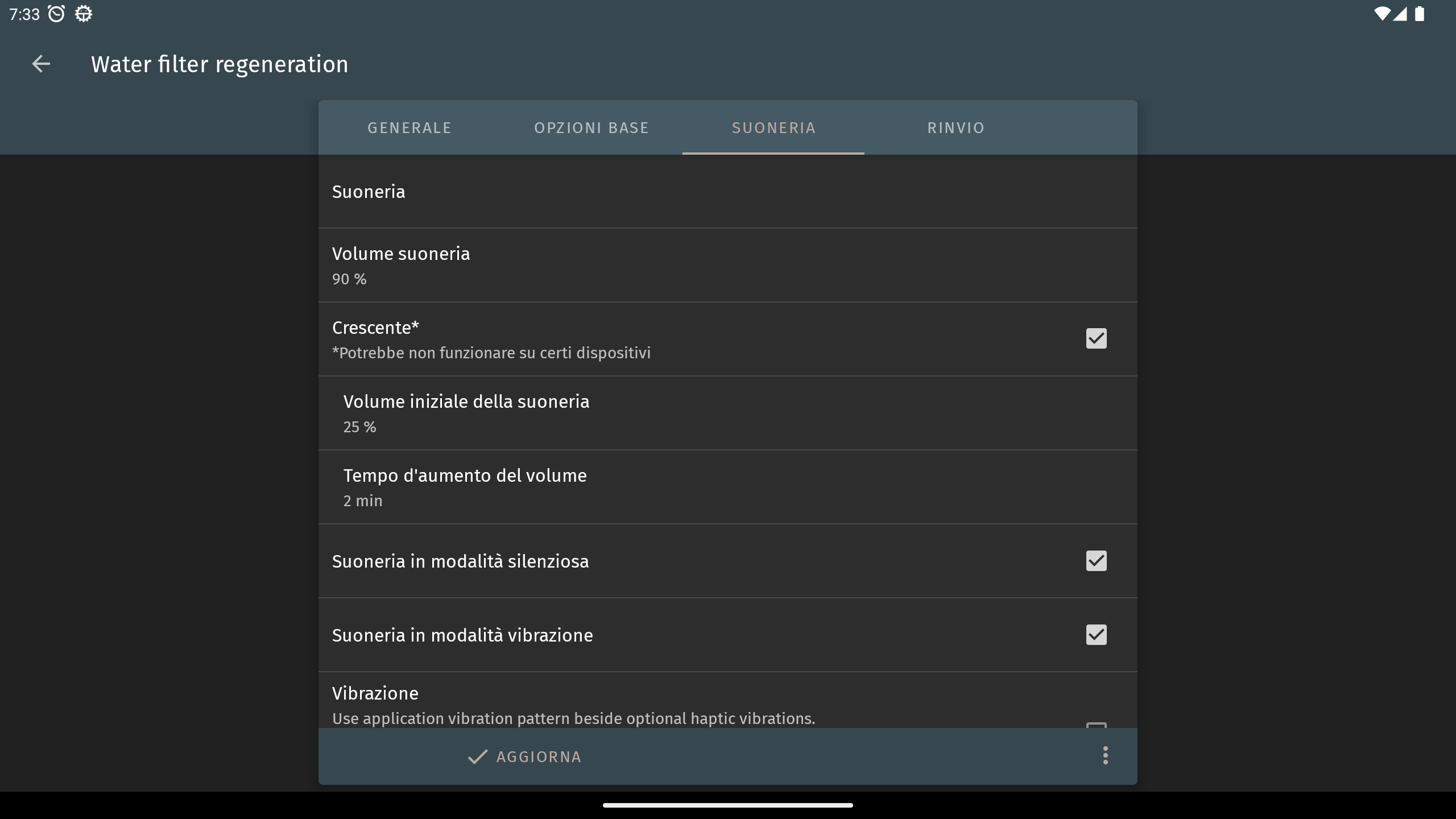This screenshot has height=819, width=1456.
Task: Open Volume iniziale della suoneria setting
Action: (x=728, y=413)
